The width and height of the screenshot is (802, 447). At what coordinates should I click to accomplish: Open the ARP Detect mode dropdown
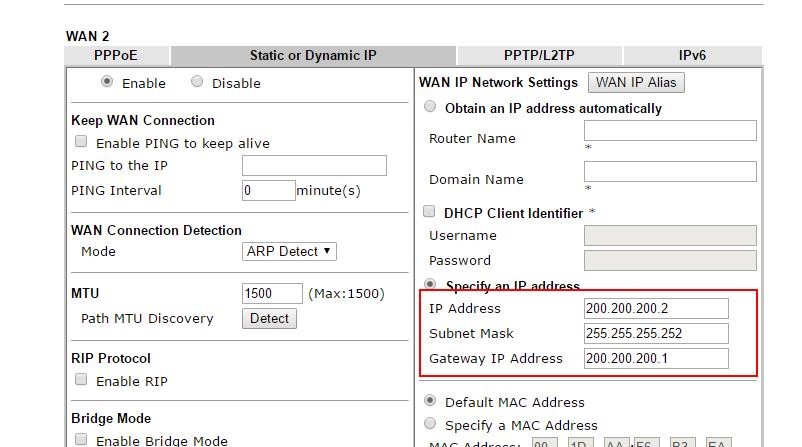(289, 252)
